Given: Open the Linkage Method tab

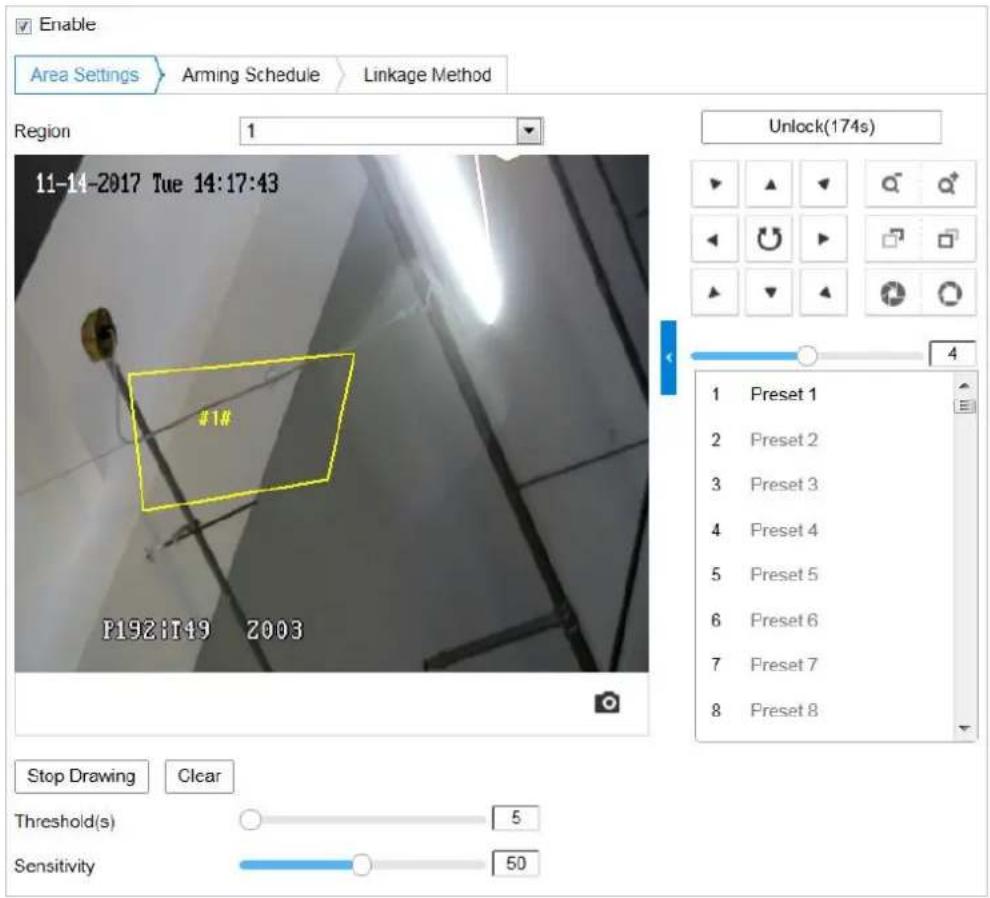Looking at the screenshot, I should (x=427, y=75).
